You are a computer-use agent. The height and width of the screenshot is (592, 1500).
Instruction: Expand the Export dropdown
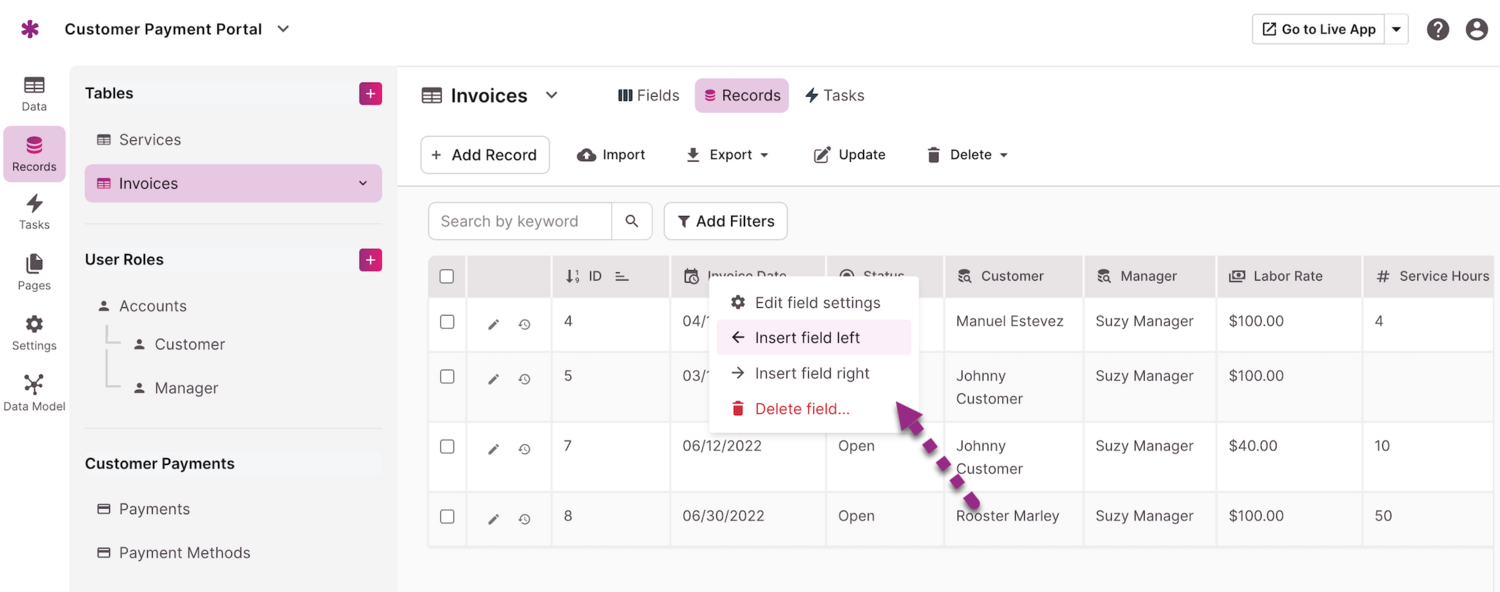coord(728,155)
